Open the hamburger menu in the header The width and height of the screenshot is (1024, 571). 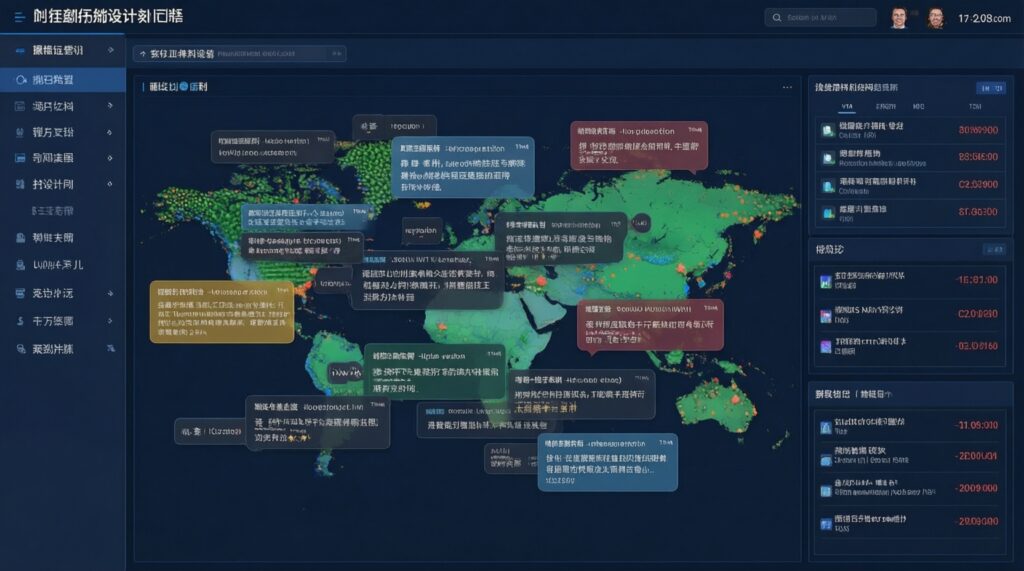[x=19, y=17]
